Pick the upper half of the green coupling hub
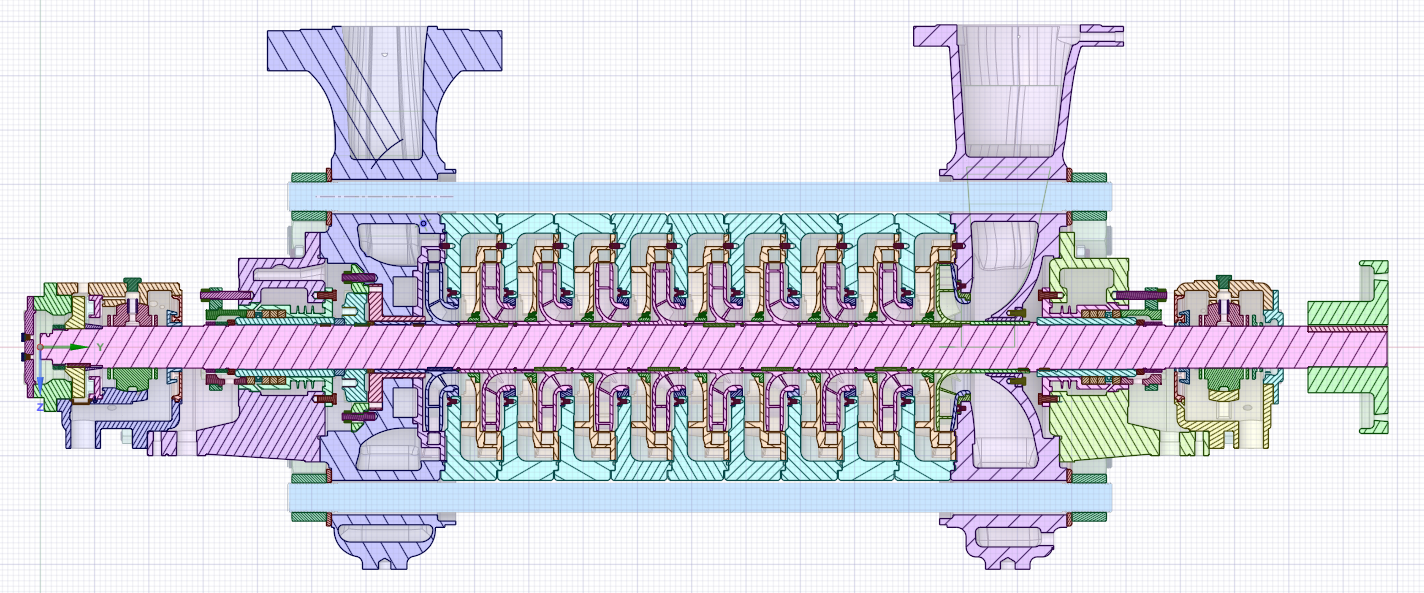The width and height of the screenshot is (1424, 593). coord(1350,295)
